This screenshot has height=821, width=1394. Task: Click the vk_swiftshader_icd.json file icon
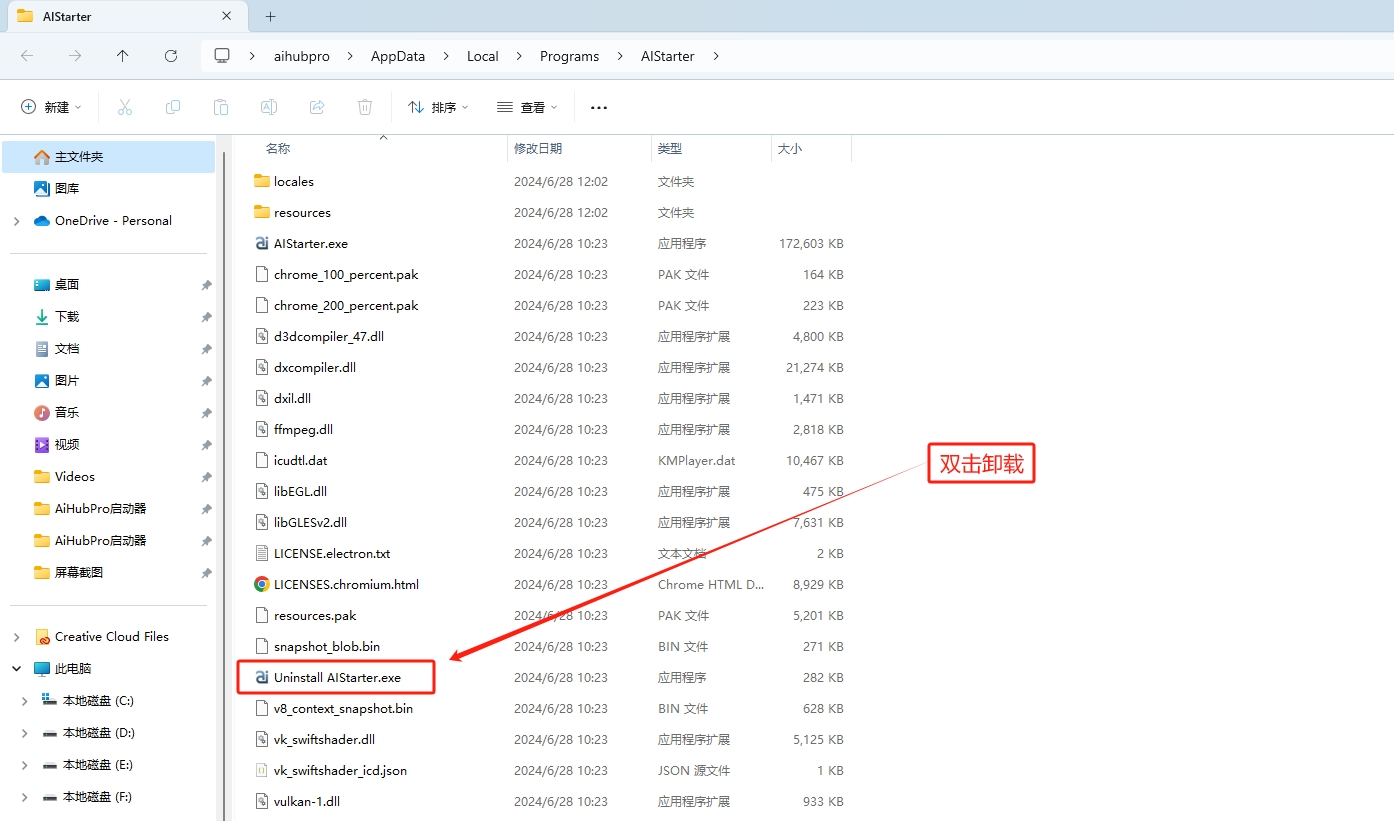pyautogui.click(x=262, y=770)
